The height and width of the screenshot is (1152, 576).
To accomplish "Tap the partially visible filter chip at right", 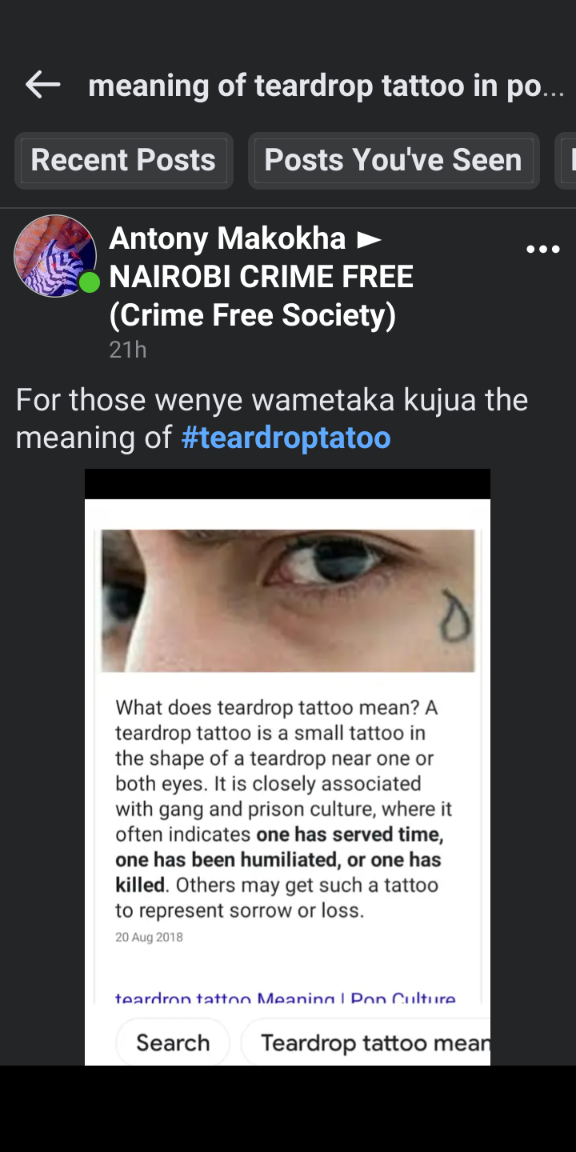I will [566, 160].
